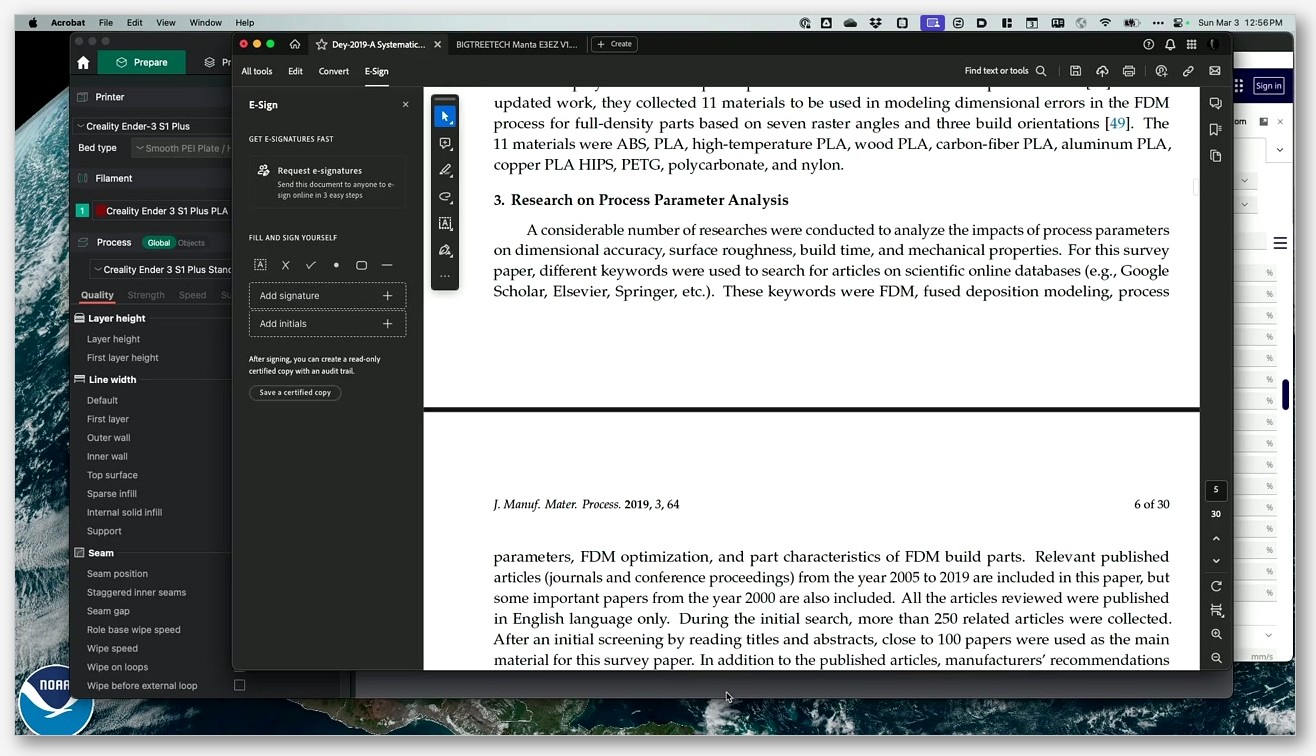The height and width of the screenshot is (756, 1316).
Task: Open Acrobat help question mark icon
Action: (1148, 44)
